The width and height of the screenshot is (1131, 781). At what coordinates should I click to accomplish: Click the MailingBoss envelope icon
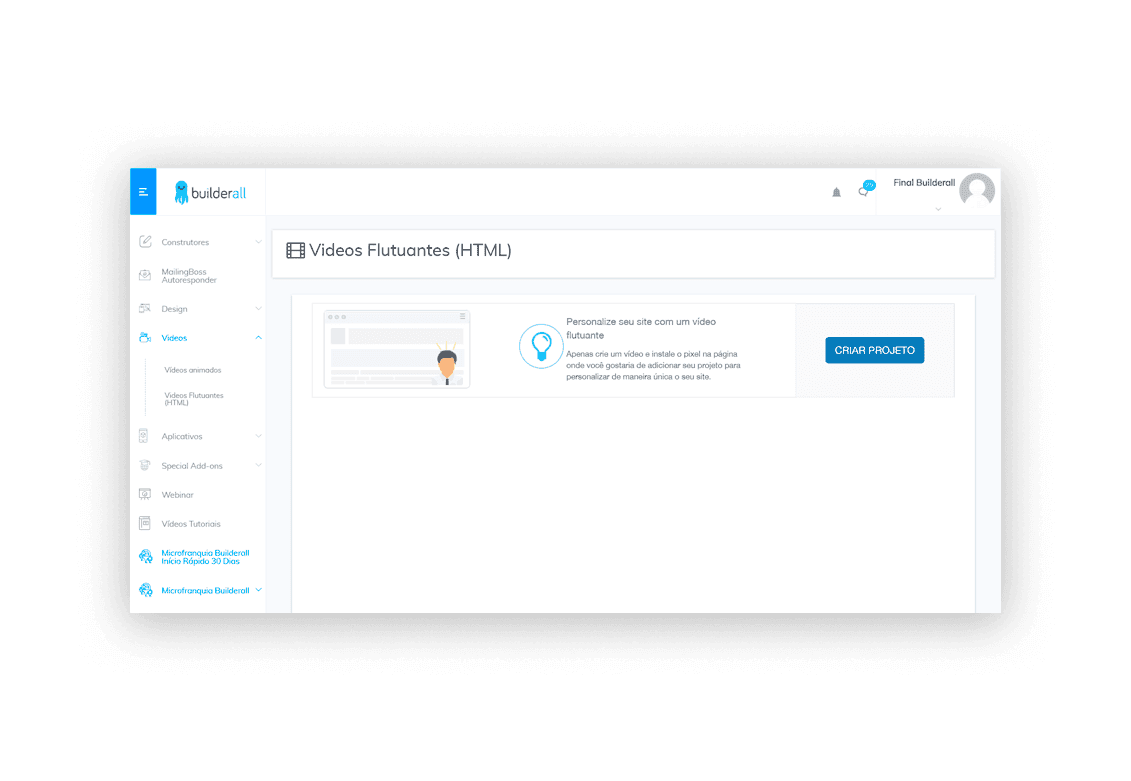coord(145,275)
